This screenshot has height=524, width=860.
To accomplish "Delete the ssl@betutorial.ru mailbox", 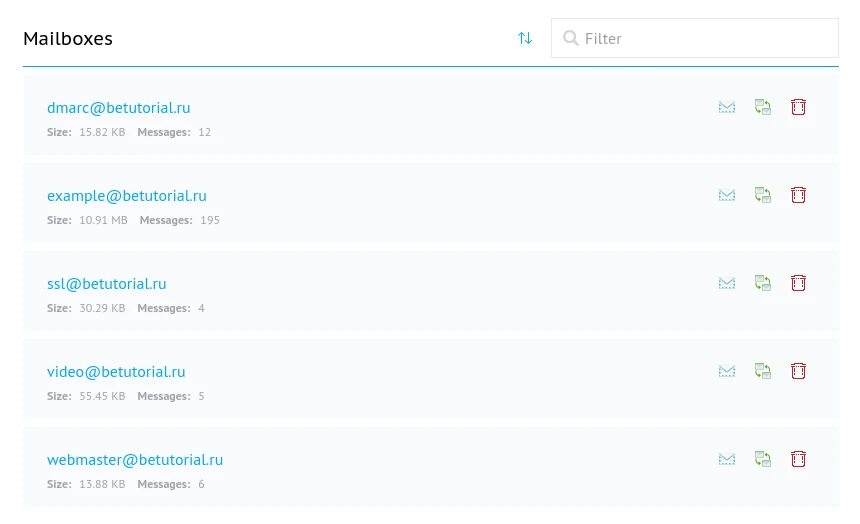I will point(798,283).
